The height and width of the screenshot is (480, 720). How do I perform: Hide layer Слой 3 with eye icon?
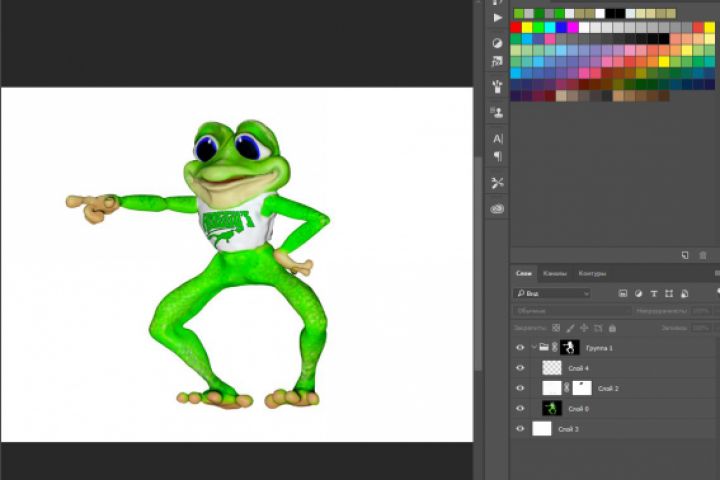[520, 429]
